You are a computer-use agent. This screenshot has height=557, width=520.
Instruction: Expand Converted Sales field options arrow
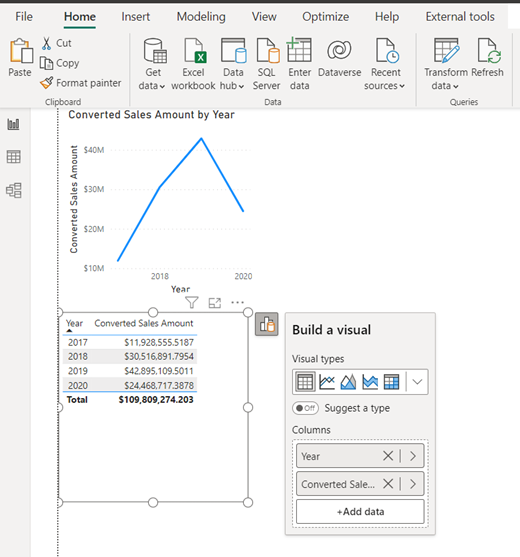click(x=413, y=483)
